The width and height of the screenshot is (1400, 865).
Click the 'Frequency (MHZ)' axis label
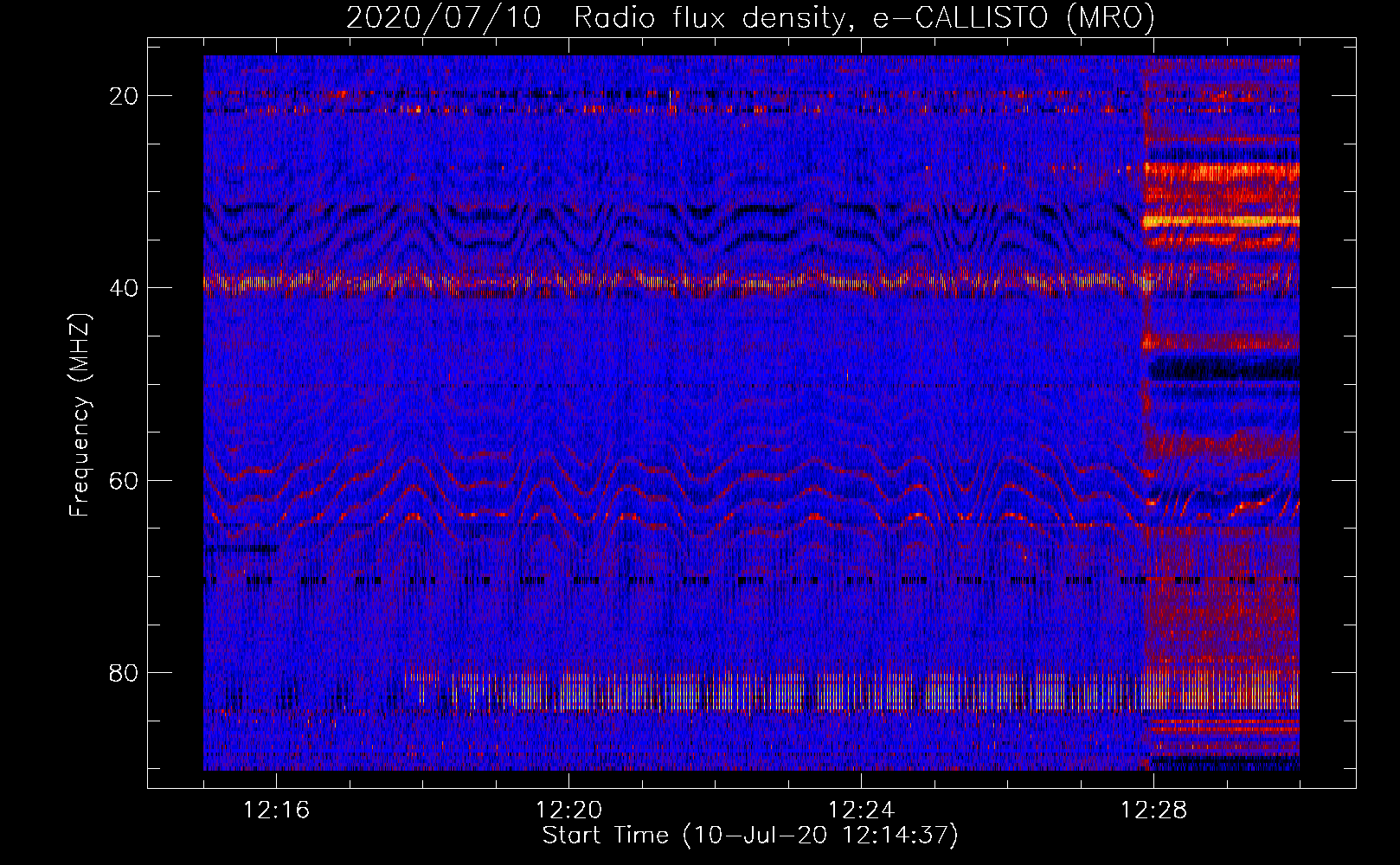click(x=80, y=415)
